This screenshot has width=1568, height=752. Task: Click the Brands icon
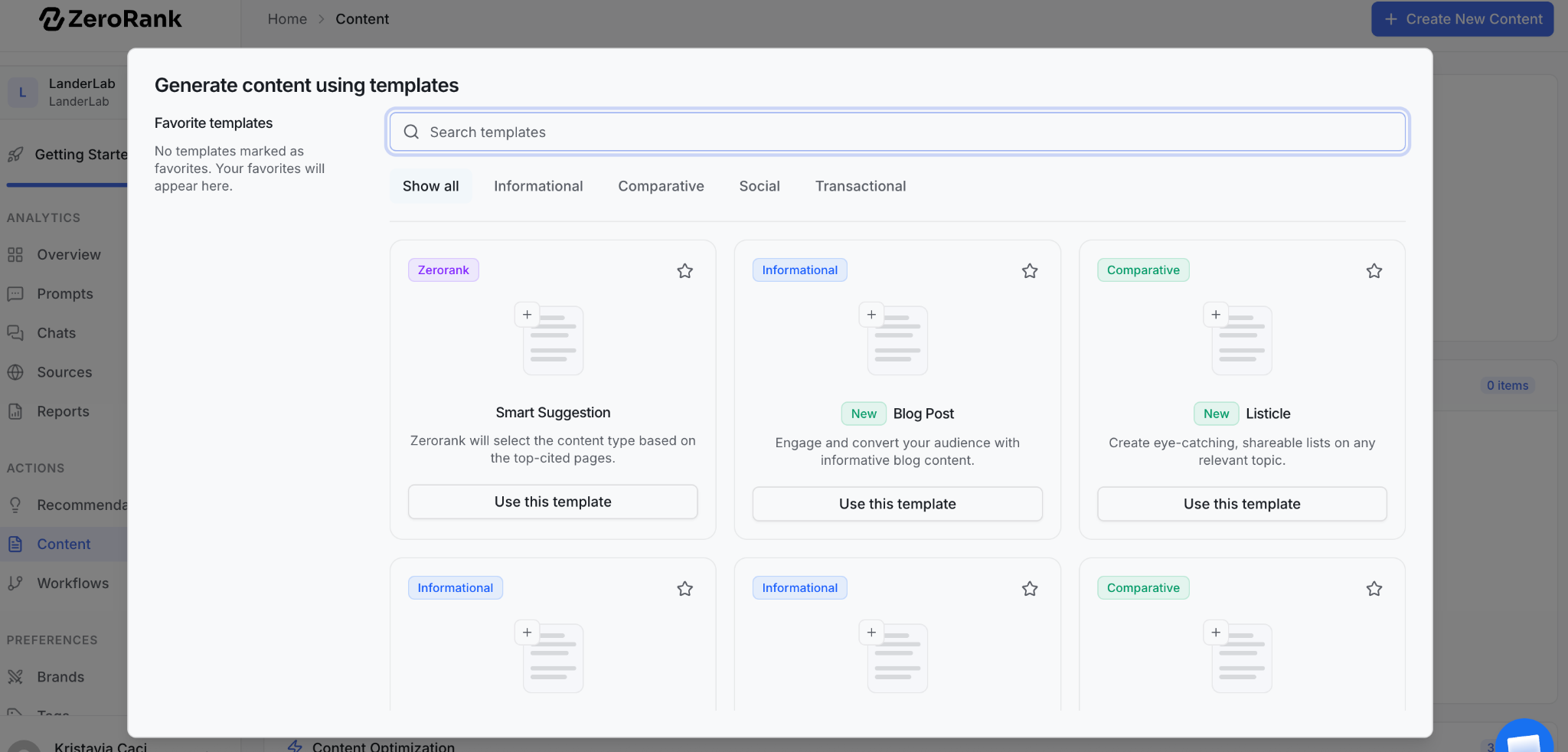pyautogui.click(x=15, y=677)
